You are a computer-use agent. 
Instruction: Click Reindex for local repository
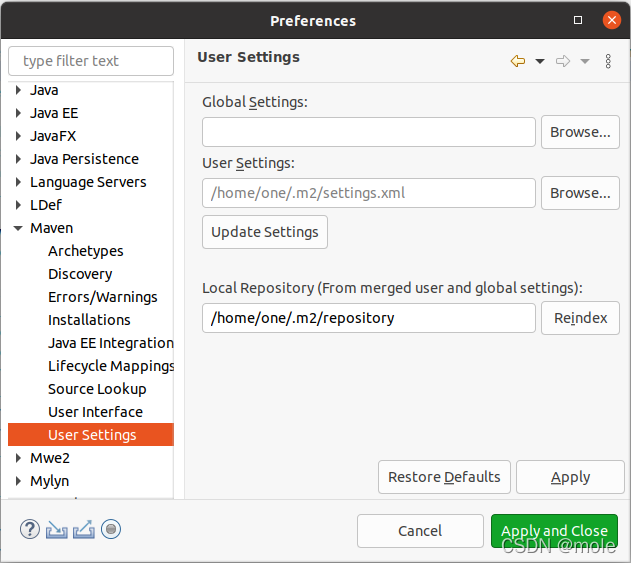(580, 318)
